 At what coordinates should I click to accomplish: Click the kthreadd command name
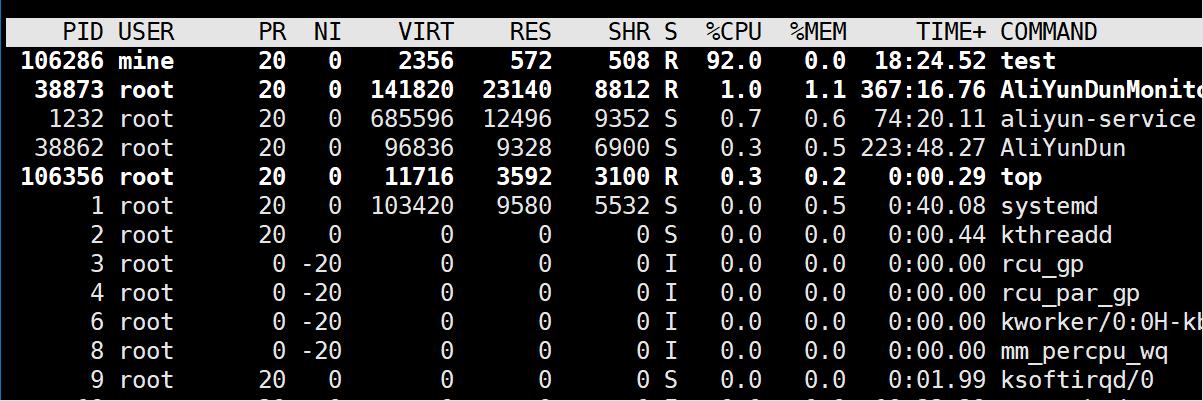tap(1057, 236)
